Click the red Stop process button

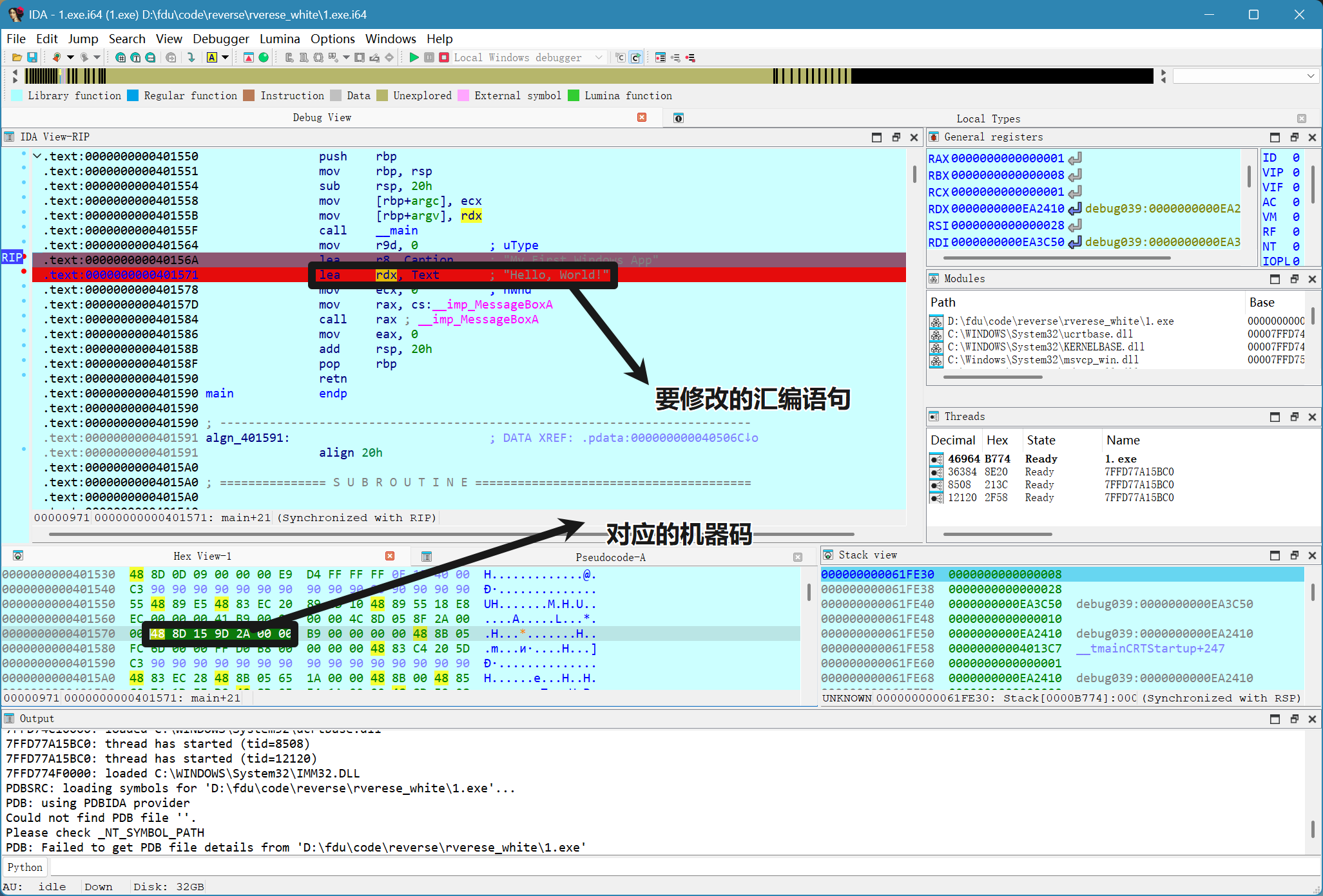tap(444, 57)
